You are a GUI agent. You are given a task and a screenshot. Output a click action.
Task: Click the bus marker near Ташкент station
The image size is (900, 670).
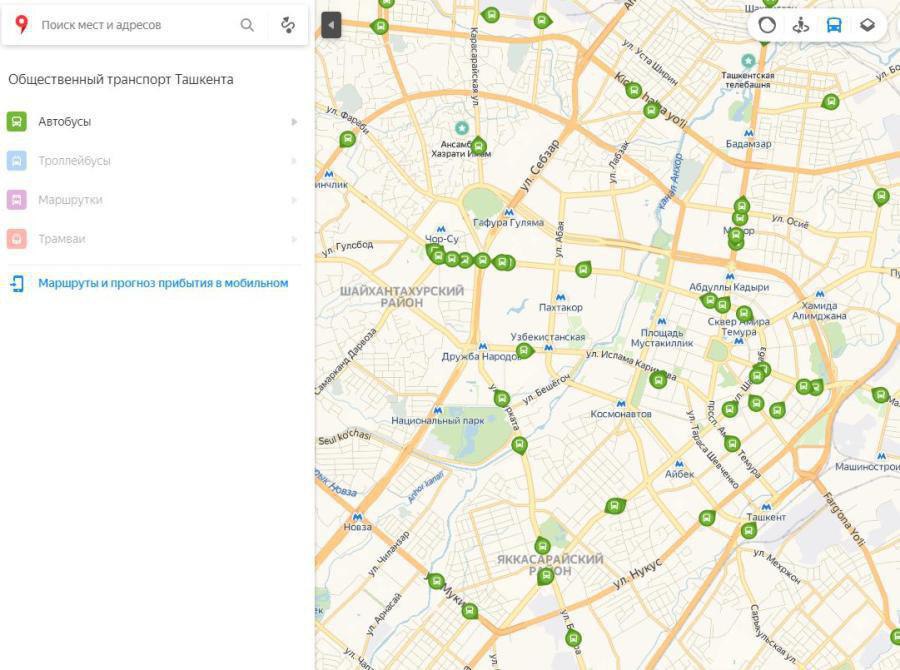748,530
